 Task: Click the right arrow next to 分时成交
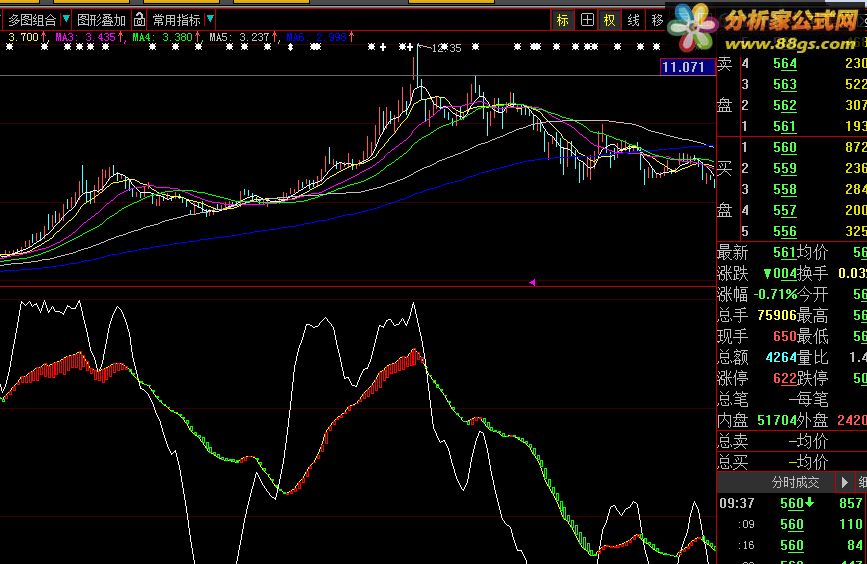(x=844, y=483)
